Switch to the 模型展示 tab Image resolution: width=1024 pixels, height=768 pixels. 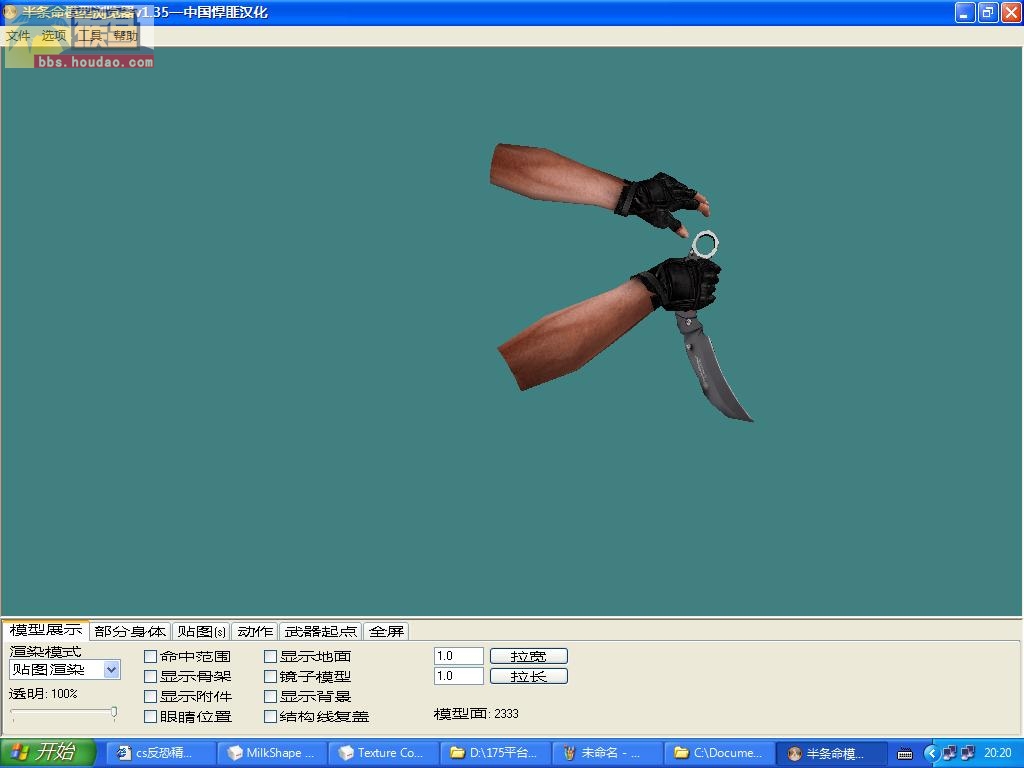tap(46, 630)
